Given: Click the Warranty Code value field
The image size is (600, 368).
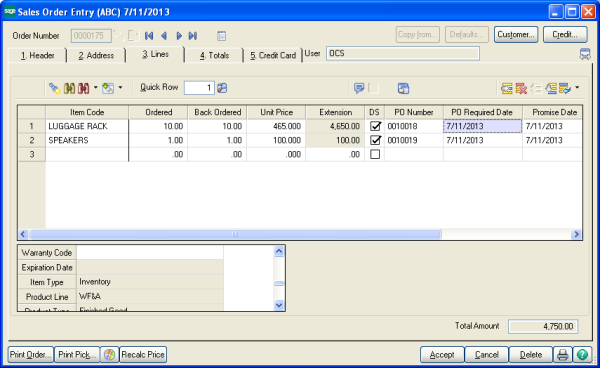Looking at the screenshot, I should pos(150,252).
